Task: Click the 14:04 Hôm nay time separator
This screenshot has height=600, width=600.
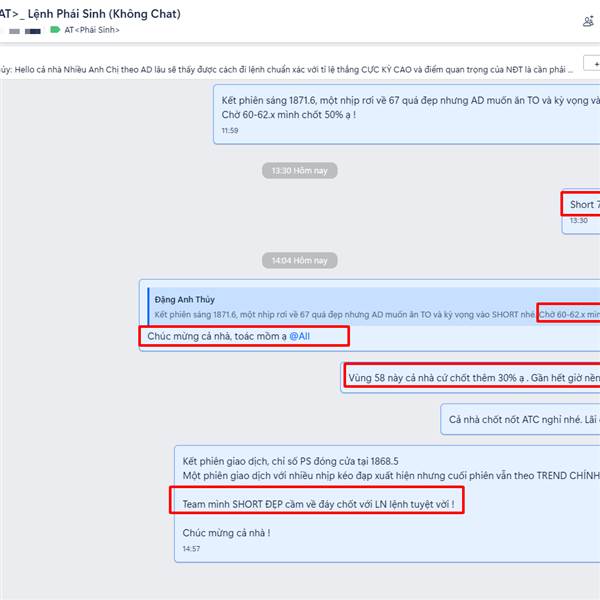Action: (x=300, y=261)
